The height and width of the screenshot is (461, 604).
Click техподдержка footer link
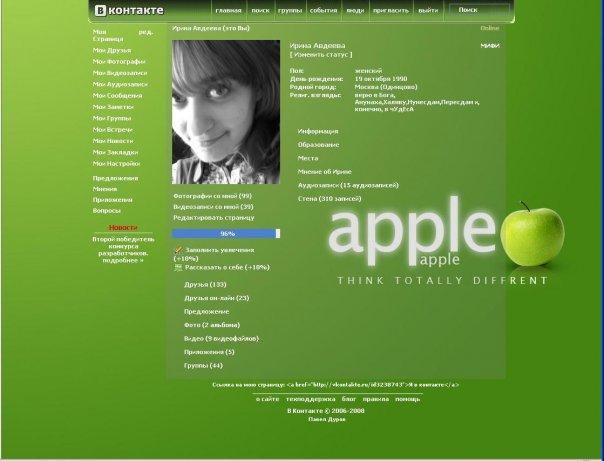click(310, 399)
